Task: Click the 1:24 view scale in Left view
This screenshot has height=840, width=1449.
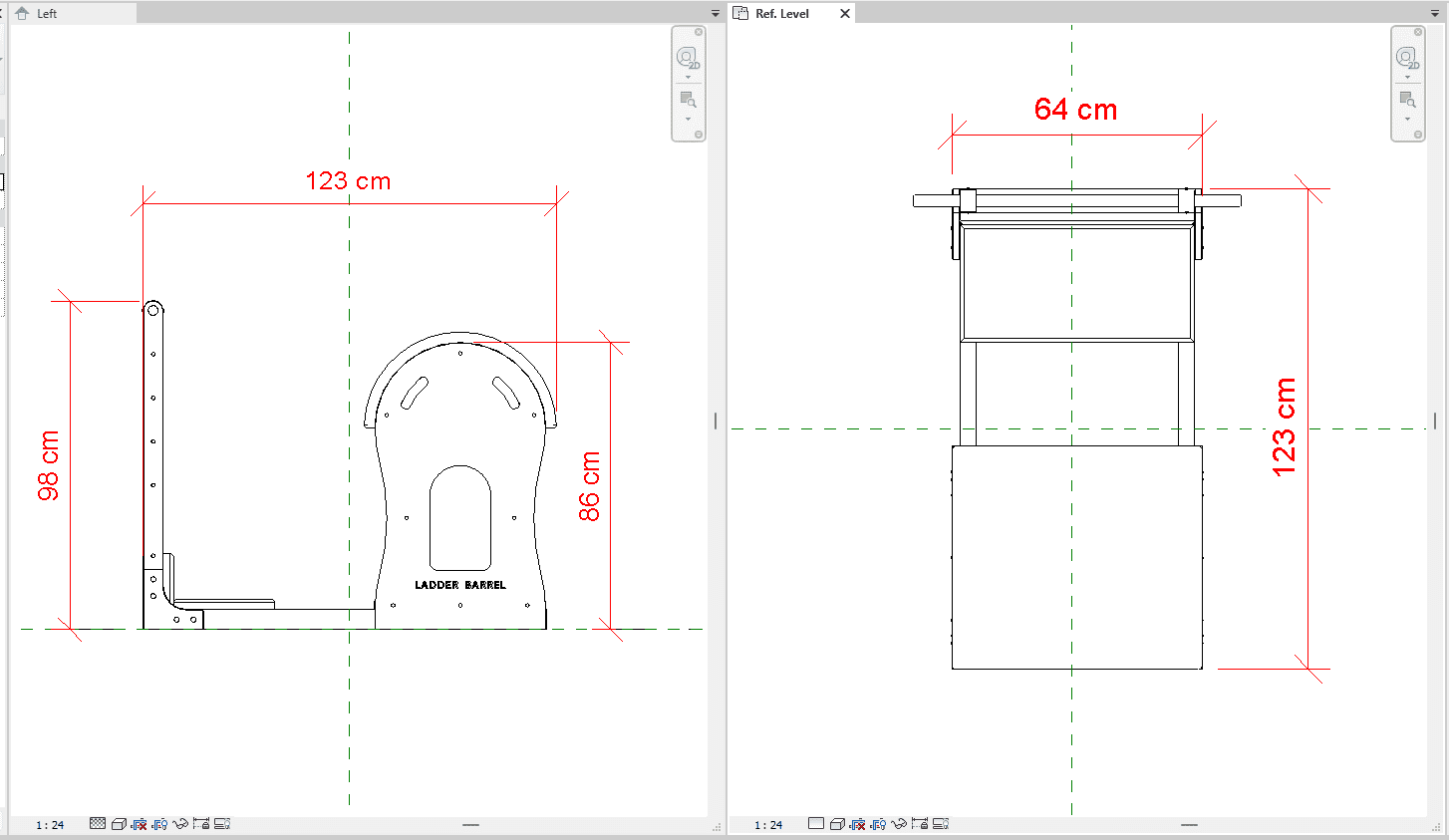Action: [x=50, y=825]
